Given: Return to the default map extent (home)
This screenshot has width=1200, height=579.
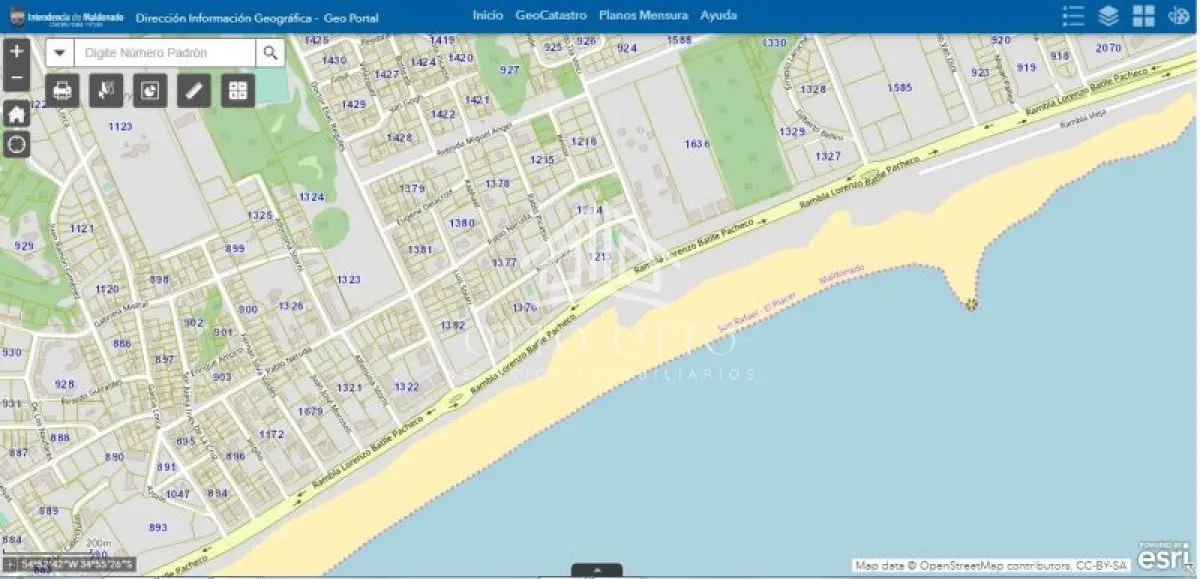Looking at the screenshot, I should click(x=16, y=114).
